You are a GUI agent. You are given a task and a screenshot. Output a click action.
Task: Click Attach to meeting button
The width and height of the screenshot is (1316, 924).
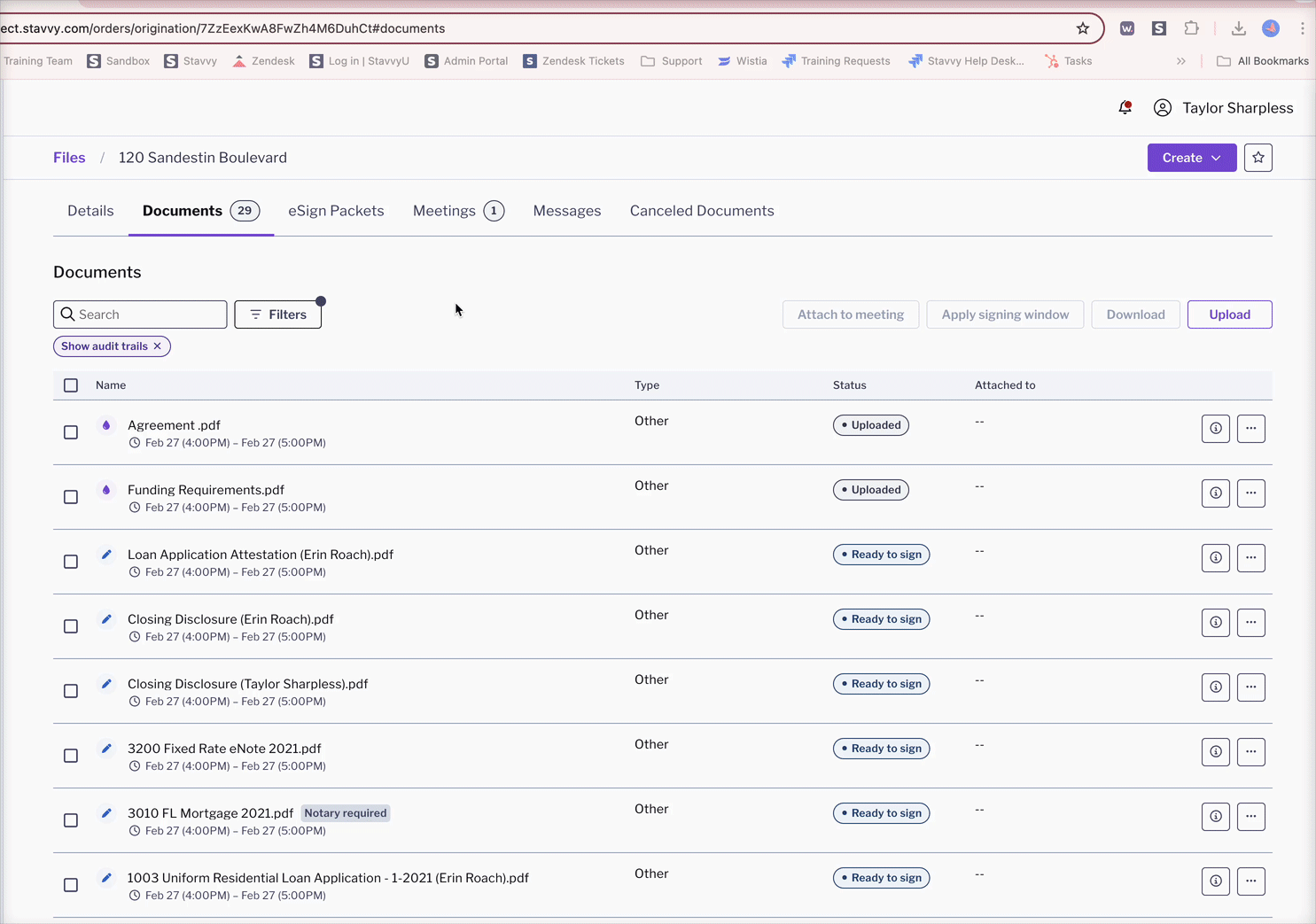click(x=851, y=314)
